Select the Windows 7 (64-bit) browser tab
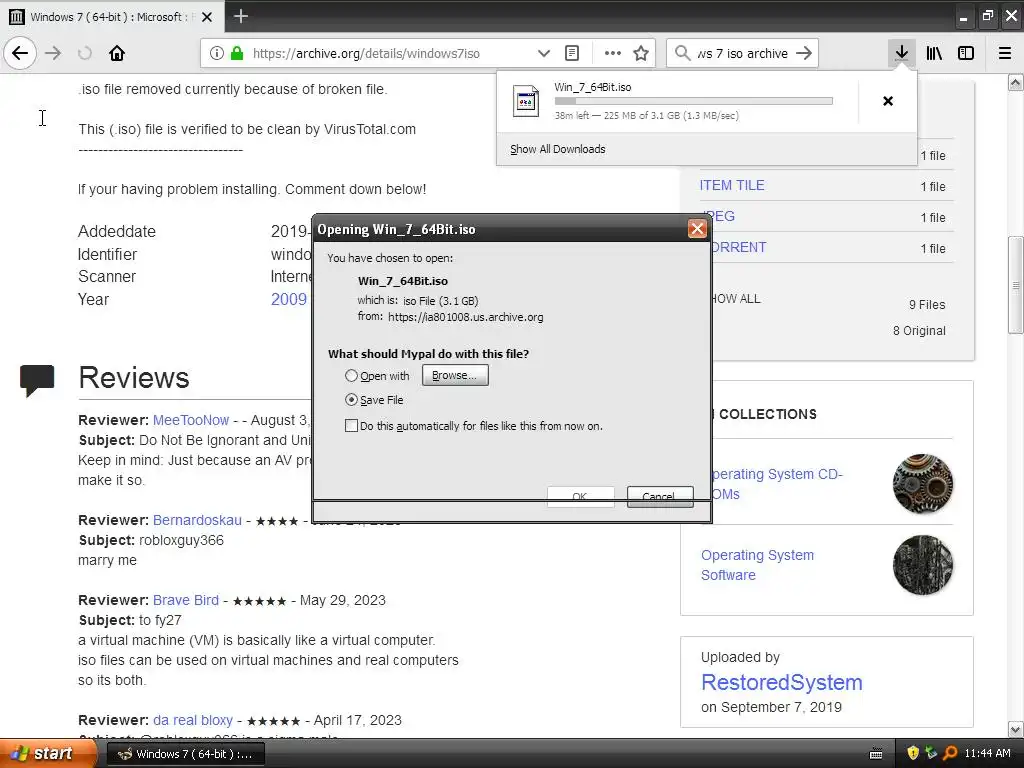 click(x=112, y=17)
